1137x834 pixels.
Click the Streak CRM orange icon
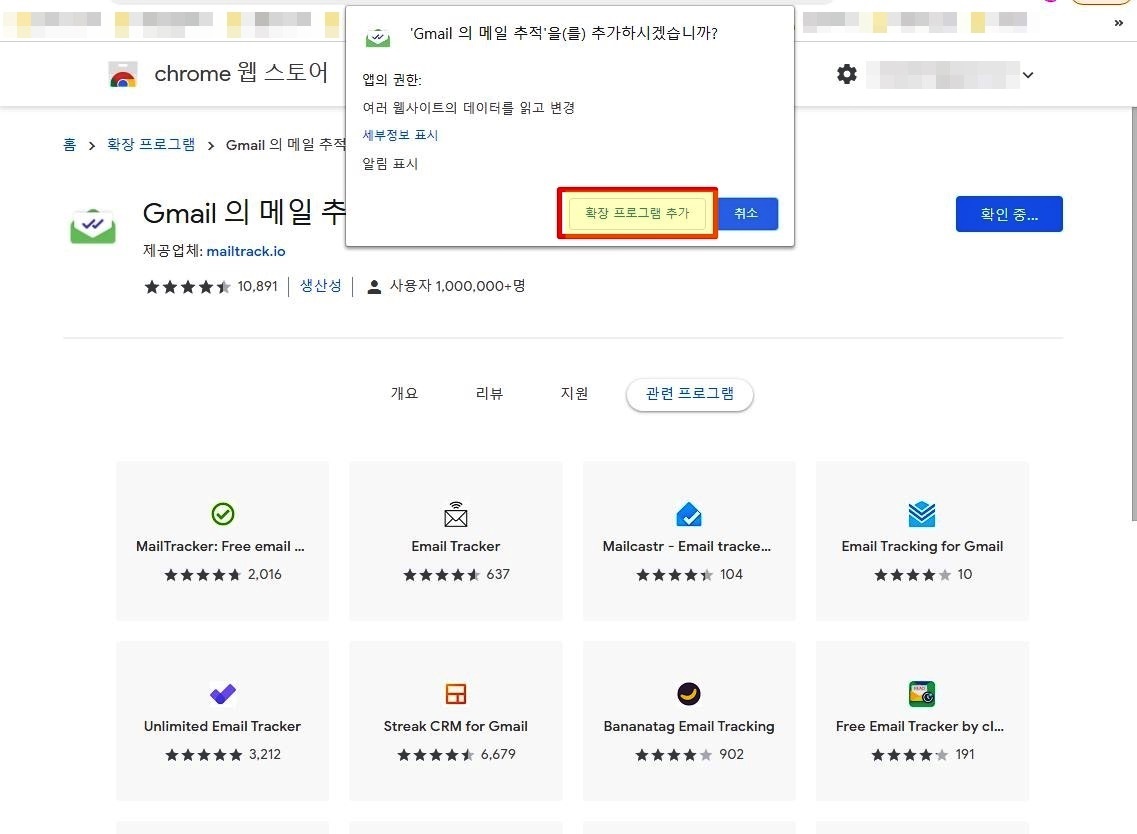point(455,694)
